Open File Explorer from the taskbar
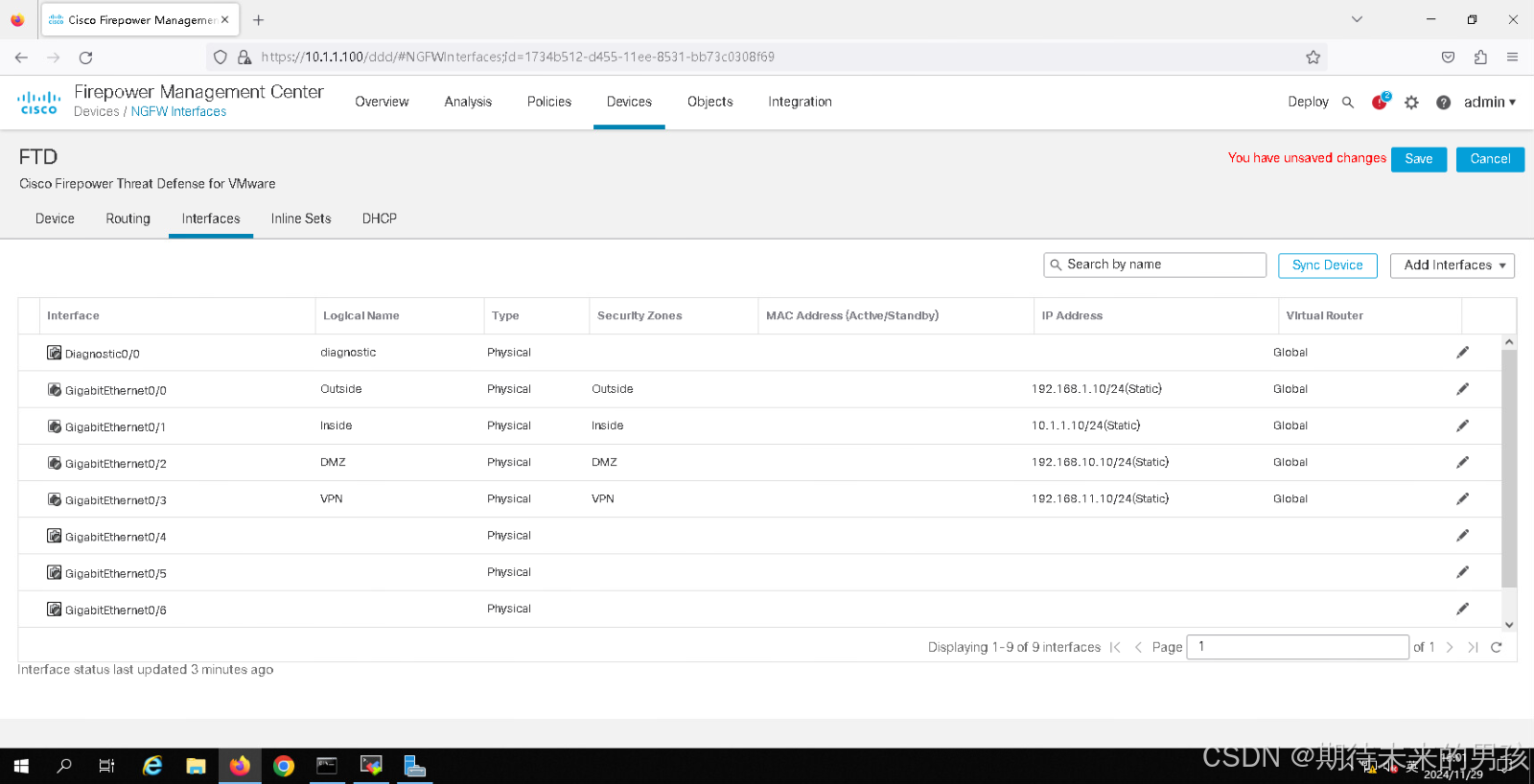Screen dimensions: 1534x784 click(196, 766)
